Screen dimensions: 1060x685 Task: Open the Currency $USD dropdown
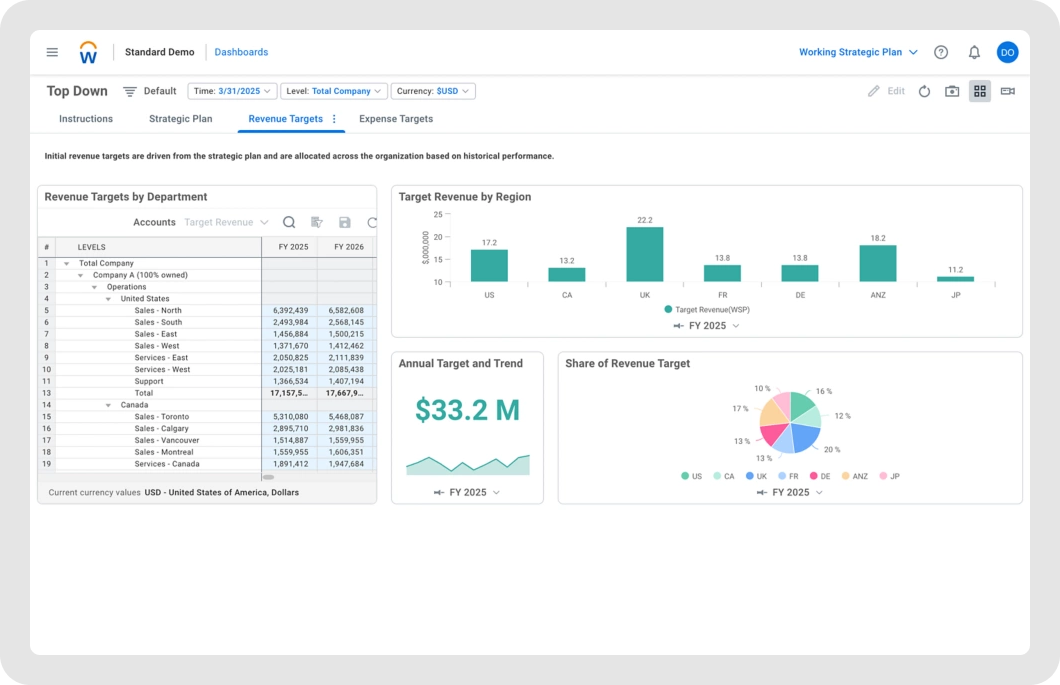pyautogui.click(x=432, y=90)
